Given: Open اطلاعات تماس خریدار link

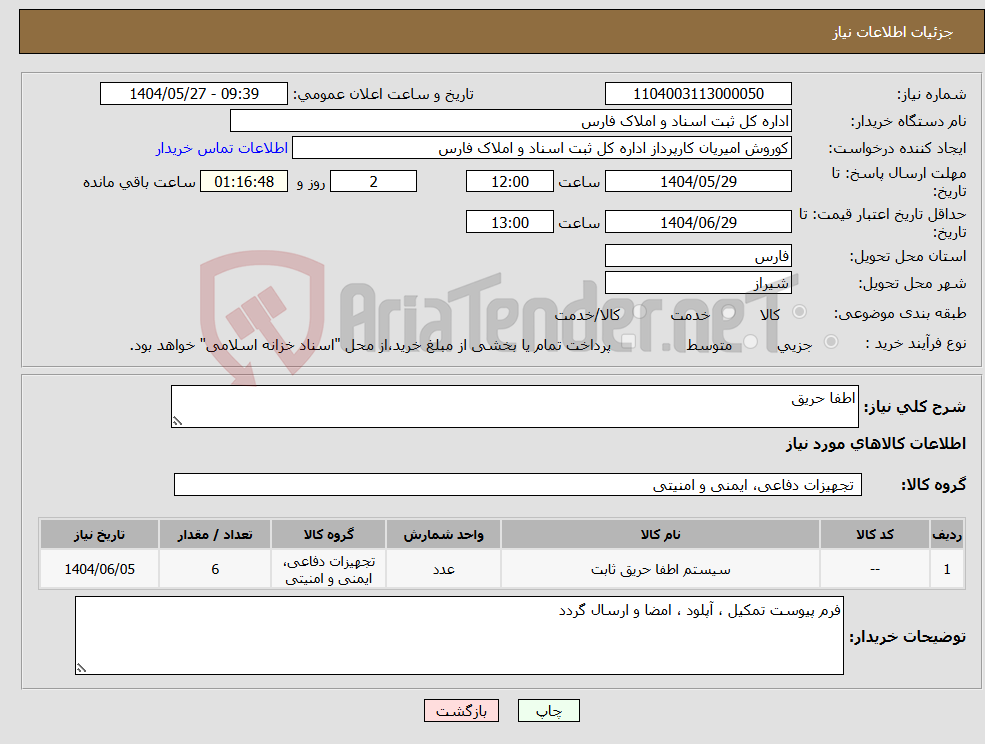Looking at the screenshot, I should coord(222,148).
